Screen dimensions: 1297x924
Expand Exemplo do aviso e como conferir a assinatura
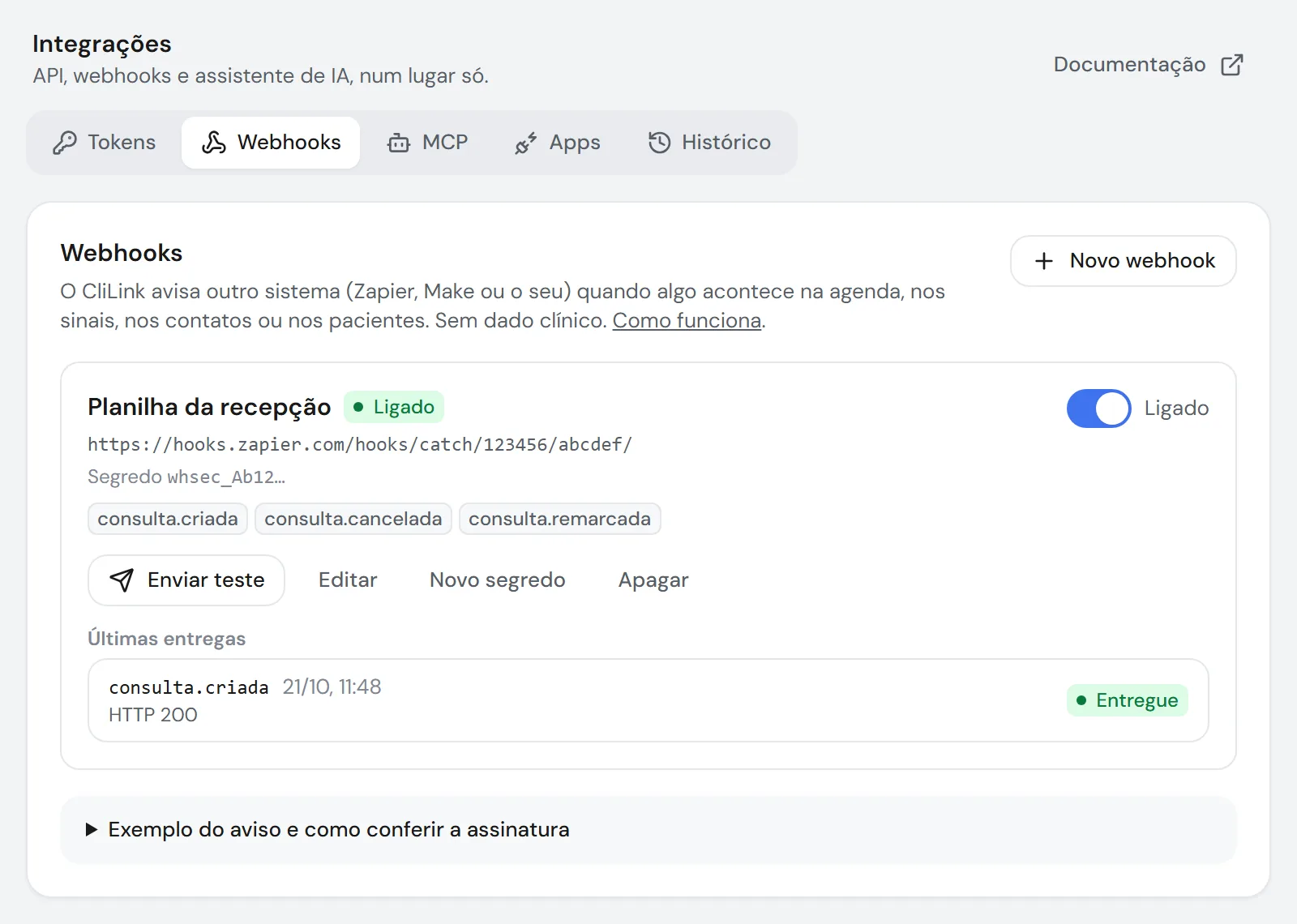coord(648,830)
